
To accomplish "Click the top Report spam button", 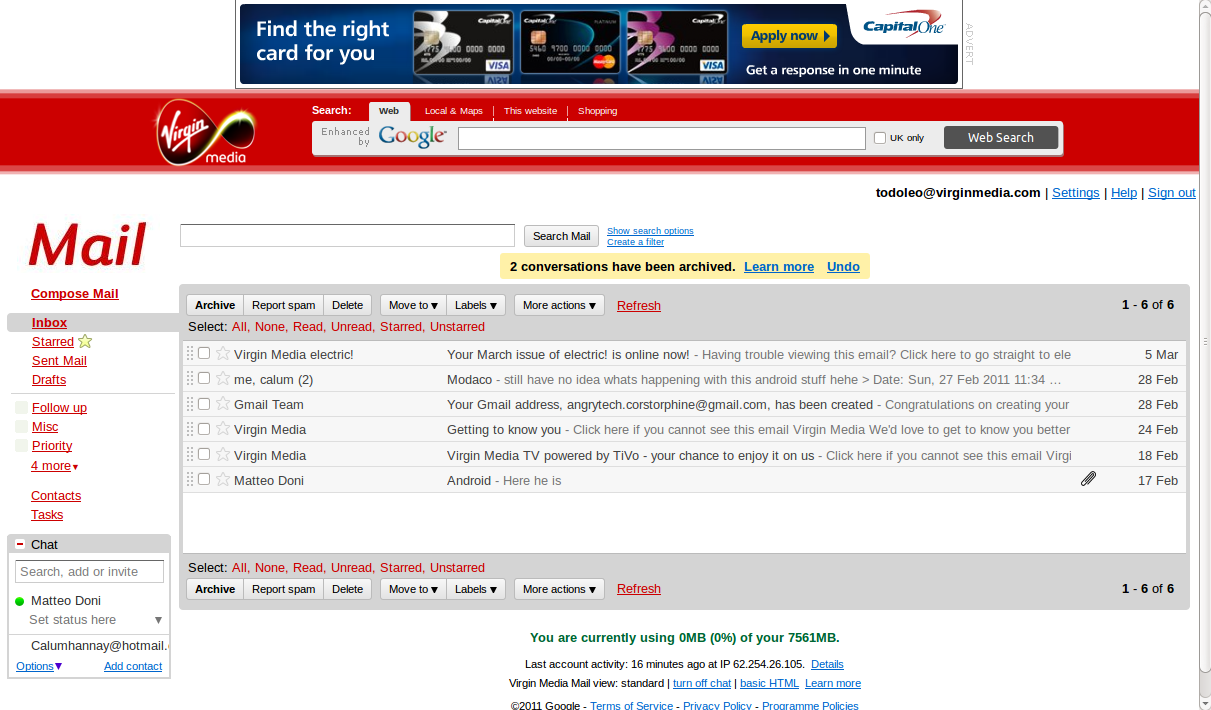I will pos(284,305).
